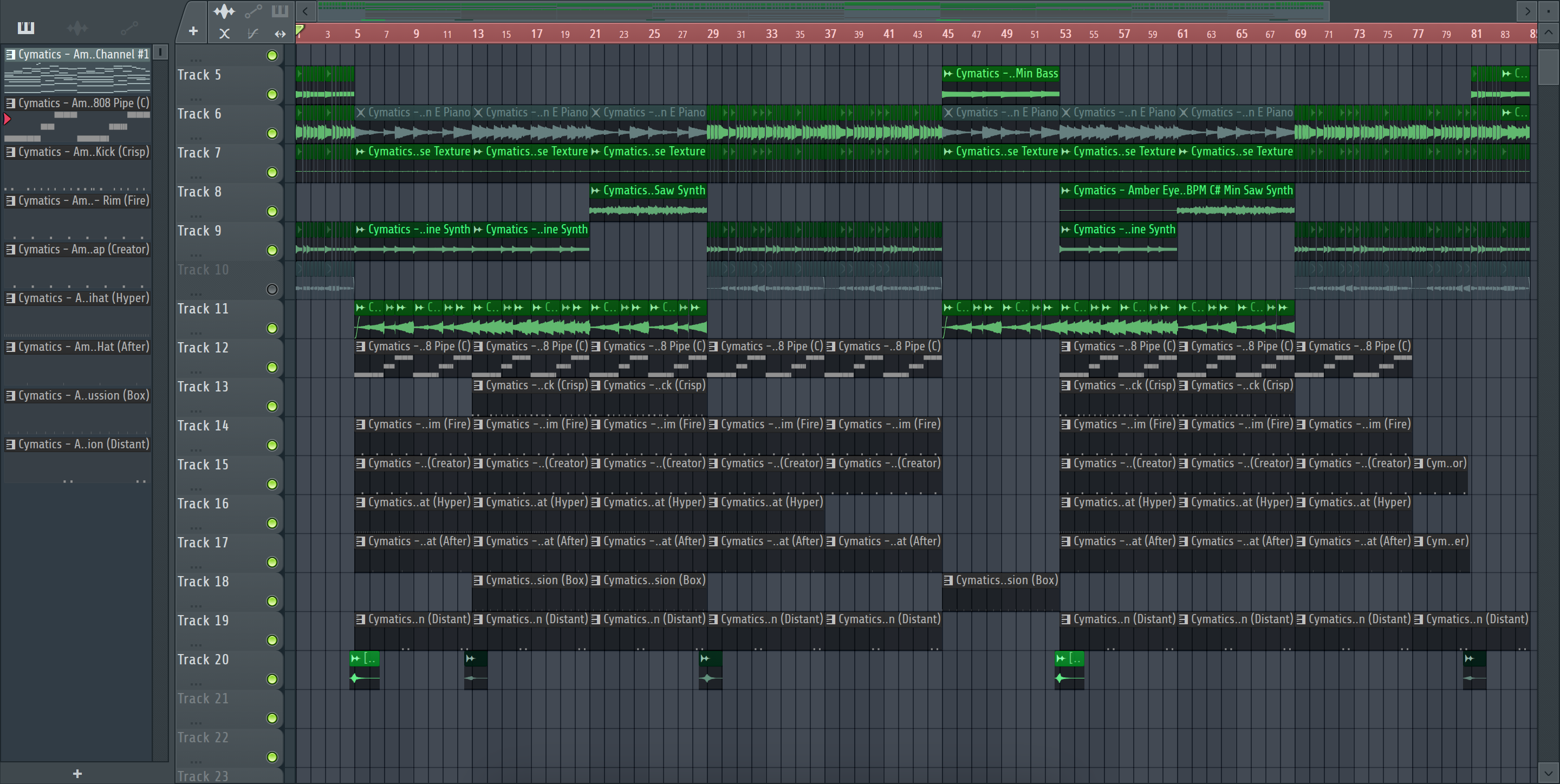
Task: Click pattern icon of Rim (Fire) in picker
Action: 10,200
